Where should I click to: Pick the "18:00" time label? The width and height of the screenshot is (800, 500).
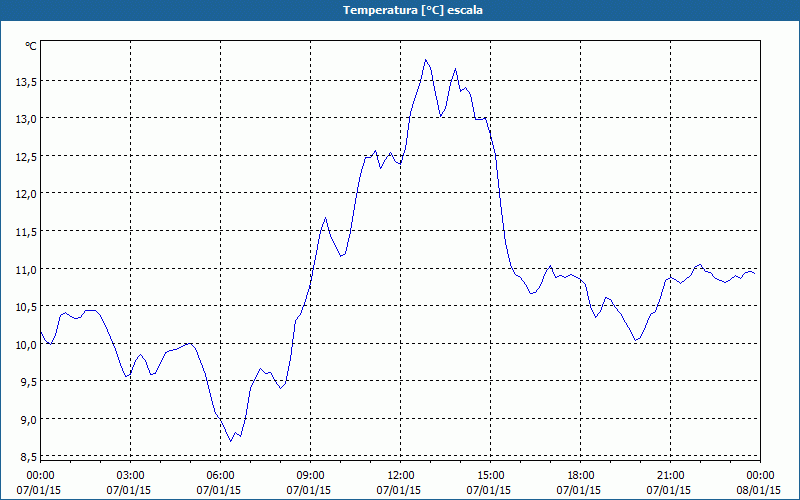pos(581,476)
